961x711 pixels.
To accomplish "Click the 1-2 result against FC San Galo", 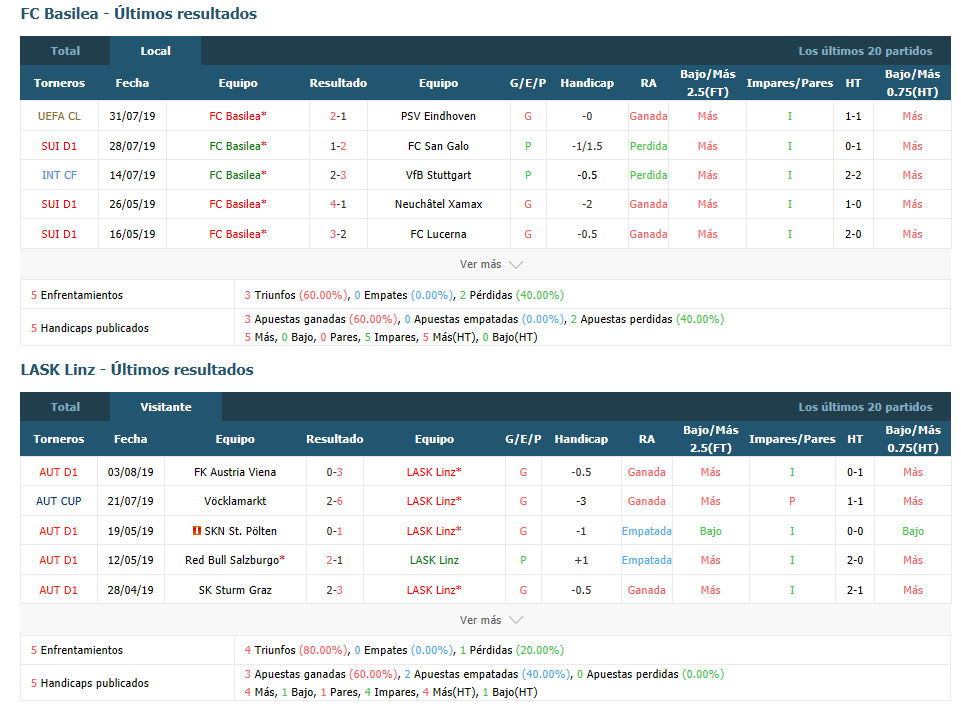I will pos(338,146).
